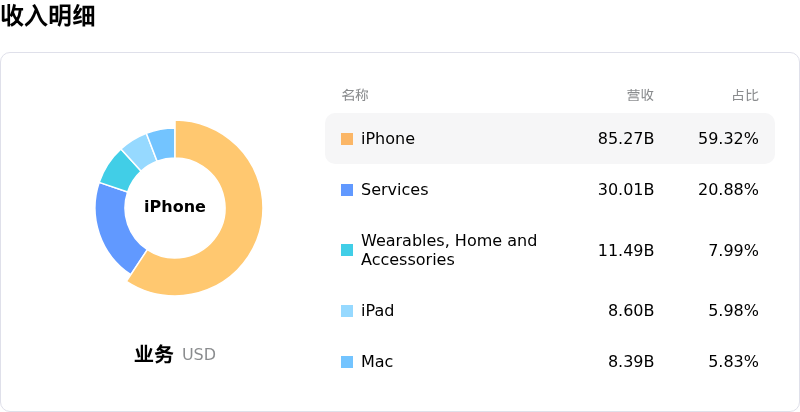The width and height of the screenshot is (800, 412).
Task: Select the iPhone row in the table
Action: click(x=549, y=139)
